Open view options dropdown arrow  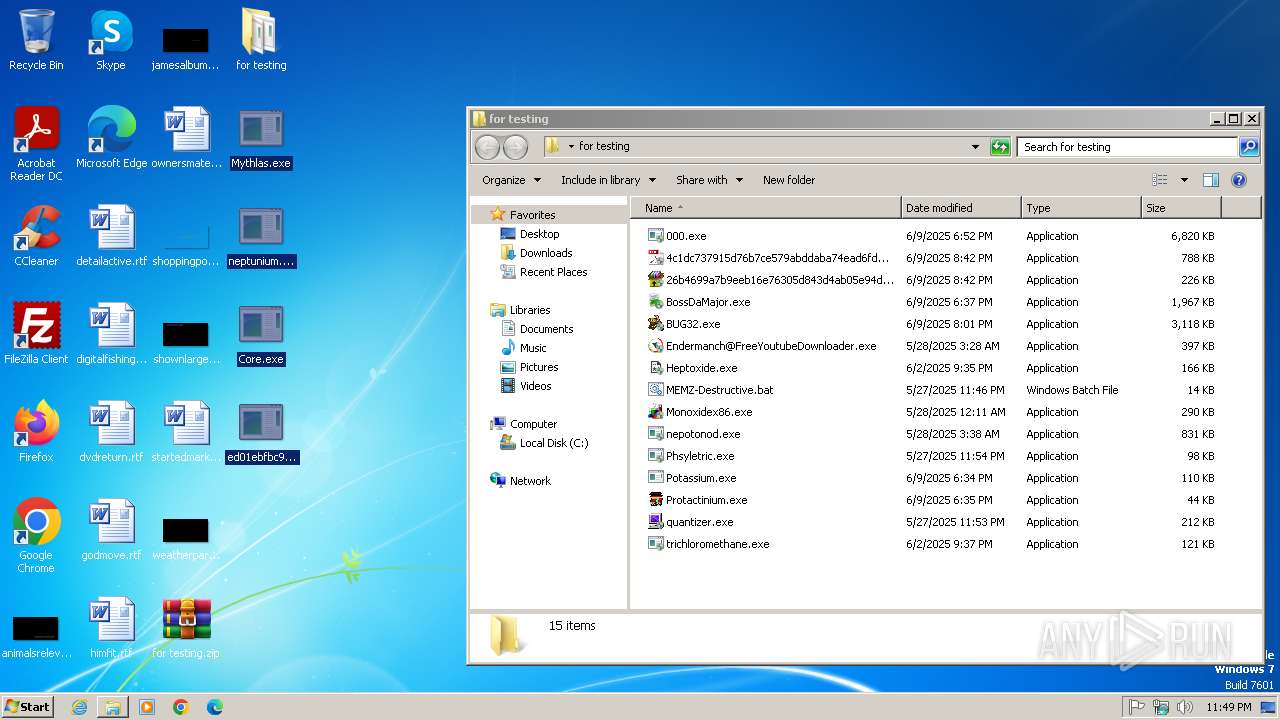click(1184, 180)
